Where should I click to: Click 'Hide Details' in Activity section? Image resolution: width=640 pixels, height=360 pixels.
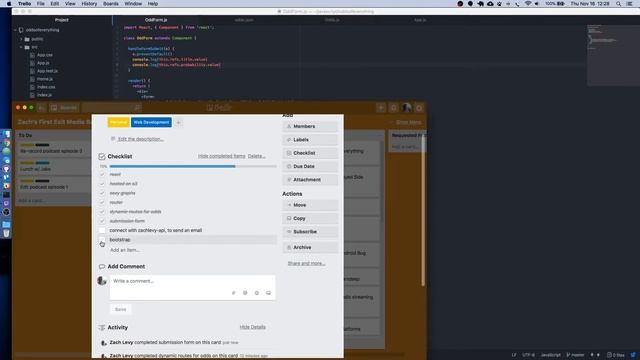tap(253, 327)
